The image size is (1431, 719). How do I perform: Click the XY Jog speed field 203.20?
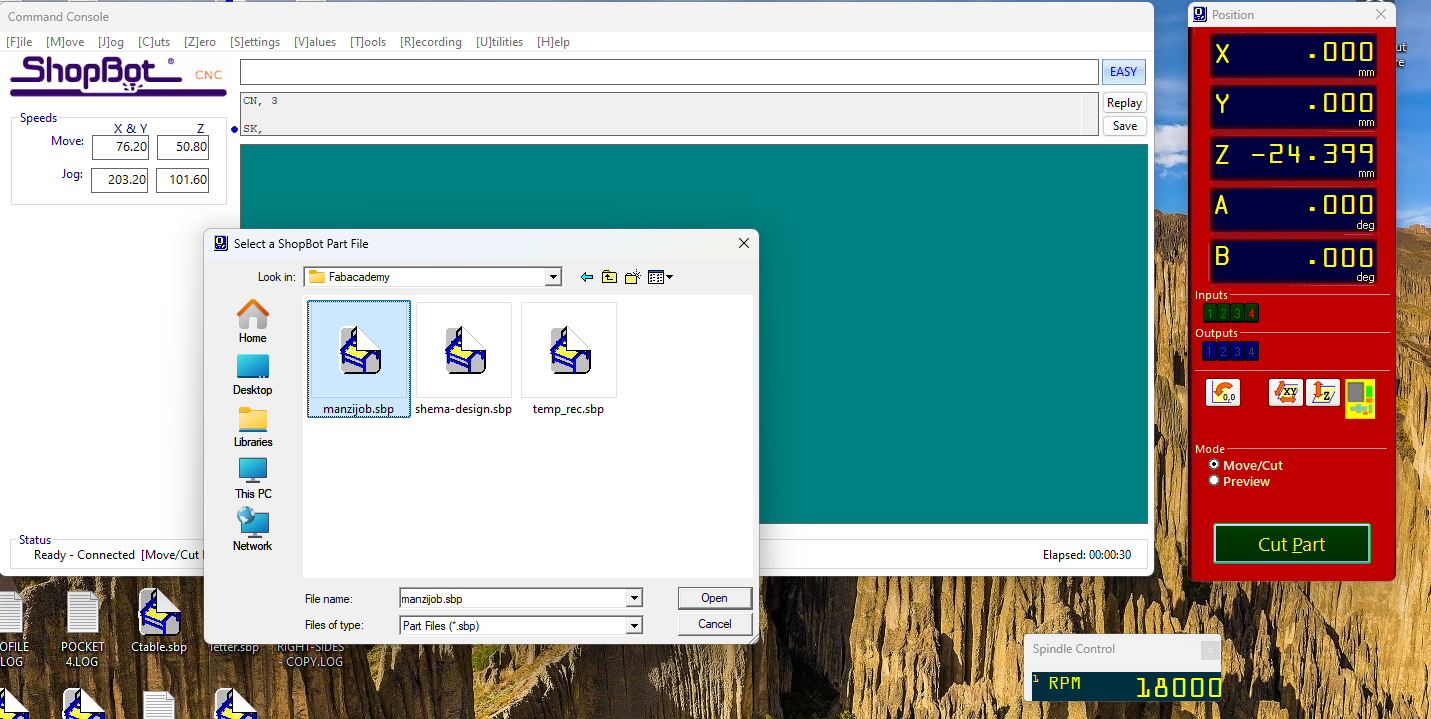[x=120, y=180]
